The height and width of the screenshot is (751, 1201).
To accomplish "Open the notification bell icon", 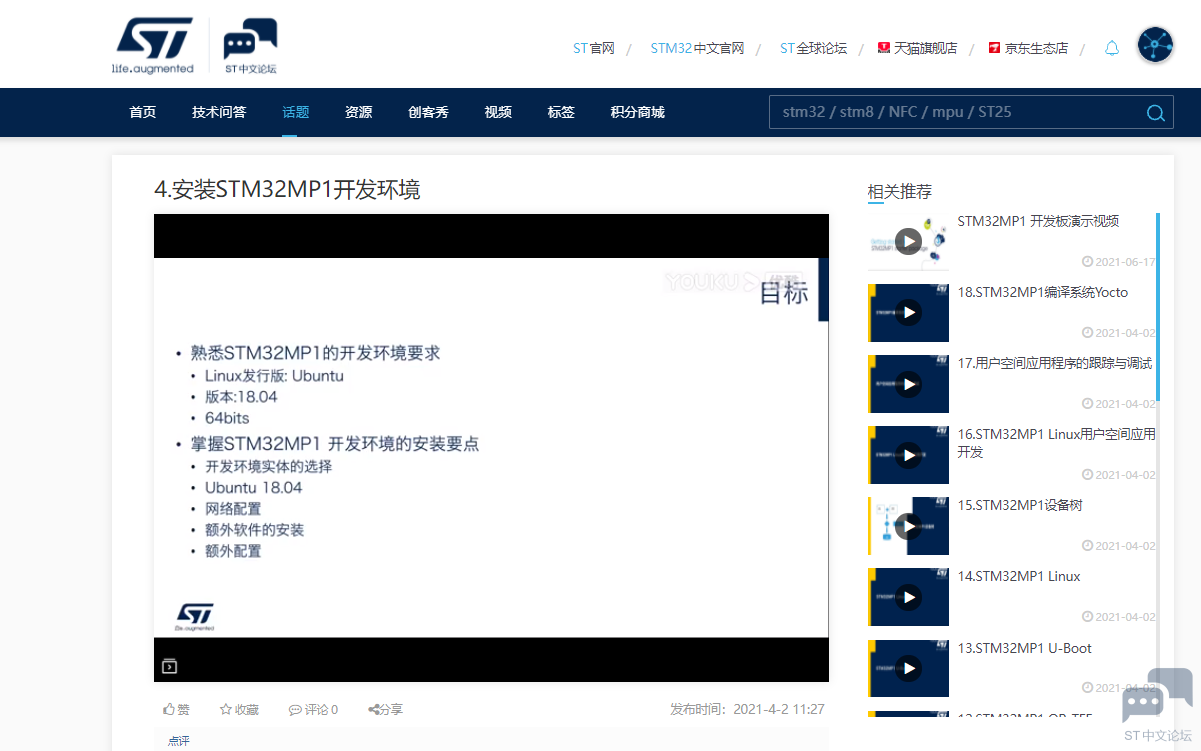I will [x=1112, y=48].
